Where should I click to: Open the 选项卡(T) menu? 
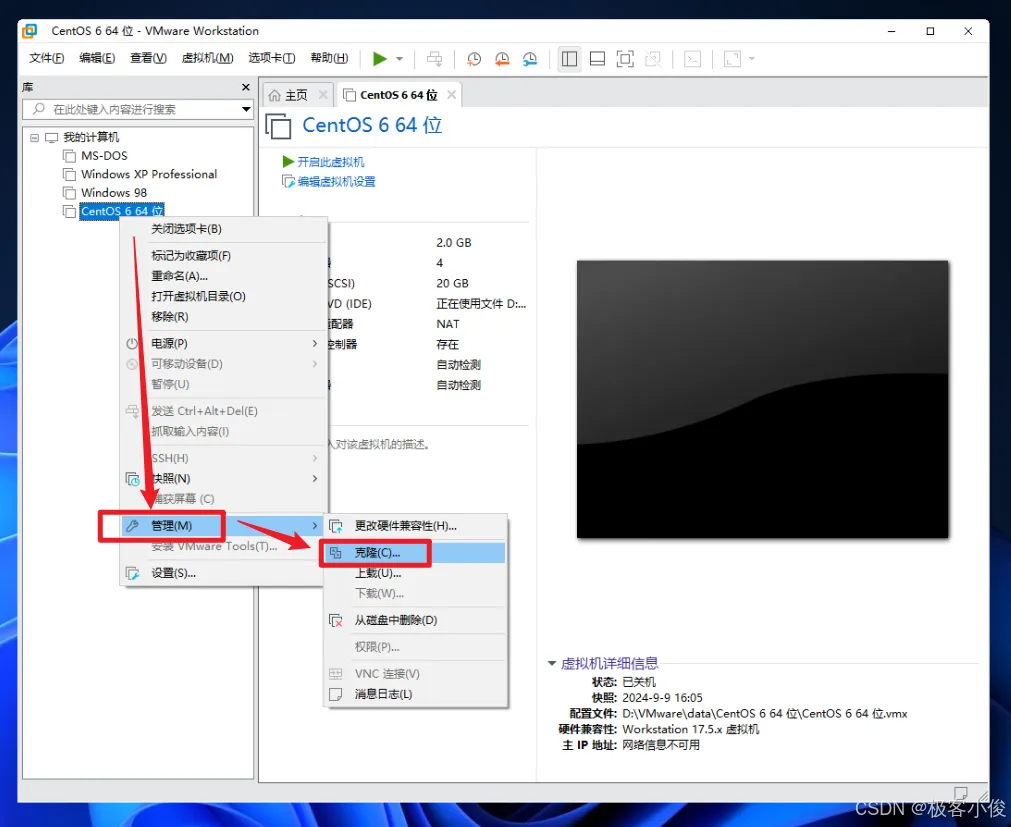click(x=271, y=58)
